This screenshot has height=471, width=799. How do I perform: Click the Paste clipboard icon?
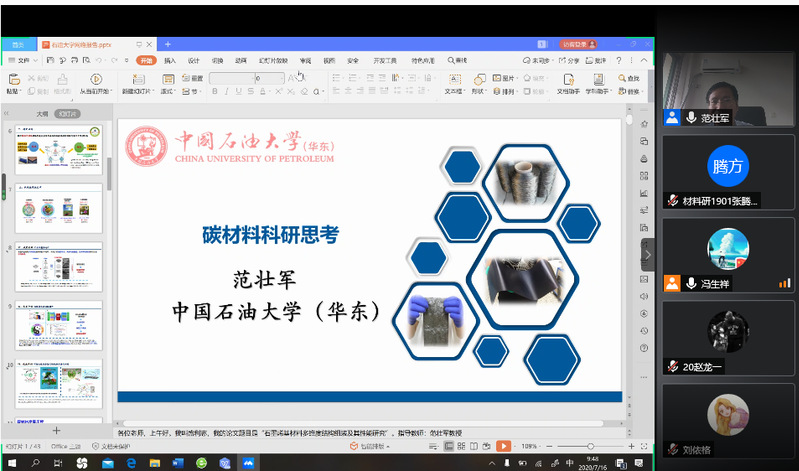[x=14, y=79]
